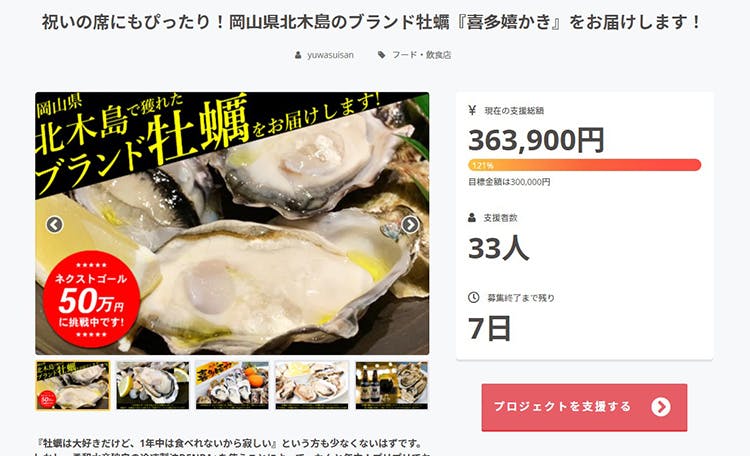Click the user icon beside yuwasuisan
The height and width of the screenshot is (456, 750).
[x=298, y=55]
